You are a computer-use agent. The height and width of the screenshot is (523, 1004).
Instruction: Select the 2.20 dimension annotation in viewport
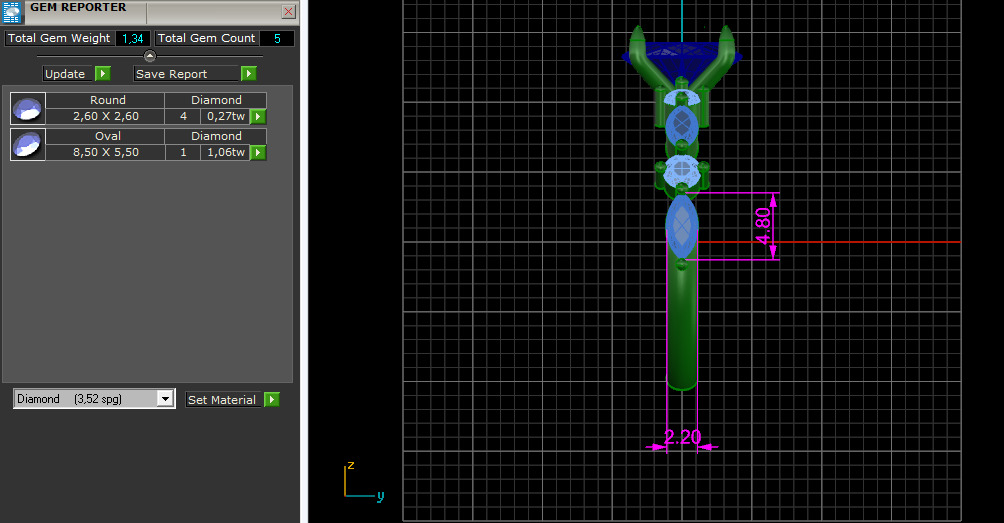(683, 437)
